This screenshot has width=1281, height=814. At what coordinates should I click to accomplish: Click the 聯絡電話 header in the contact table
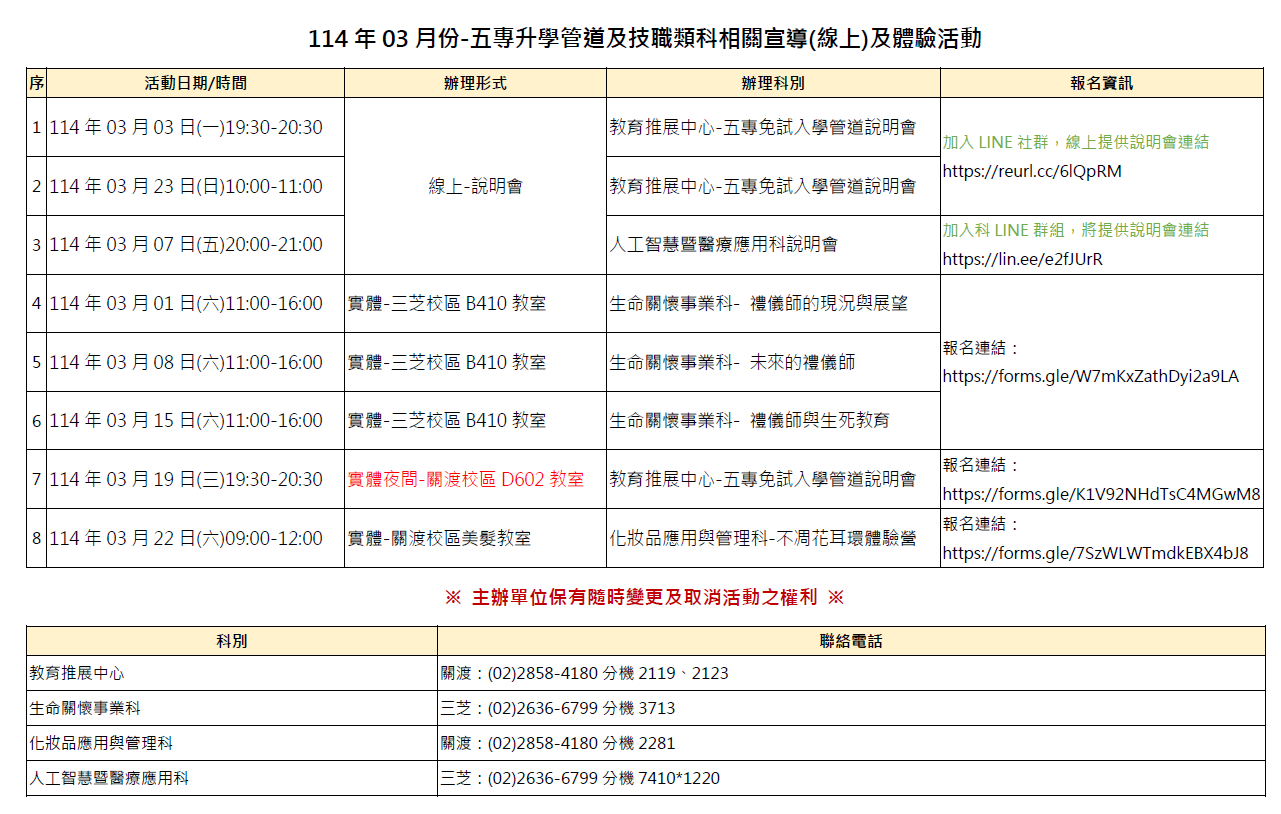(851, 642)
